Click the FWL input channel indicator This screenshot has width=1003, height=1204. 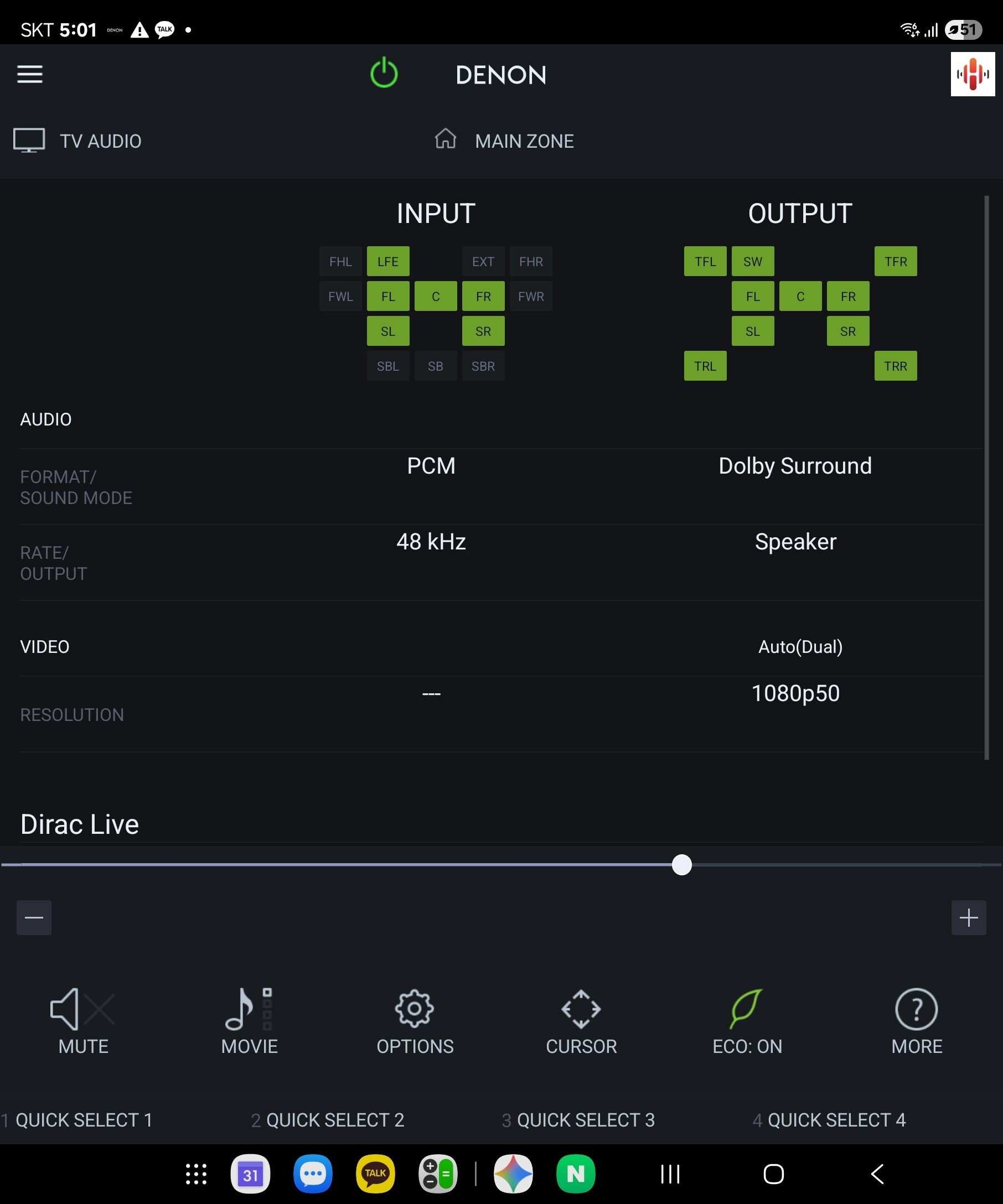(340, 297)
